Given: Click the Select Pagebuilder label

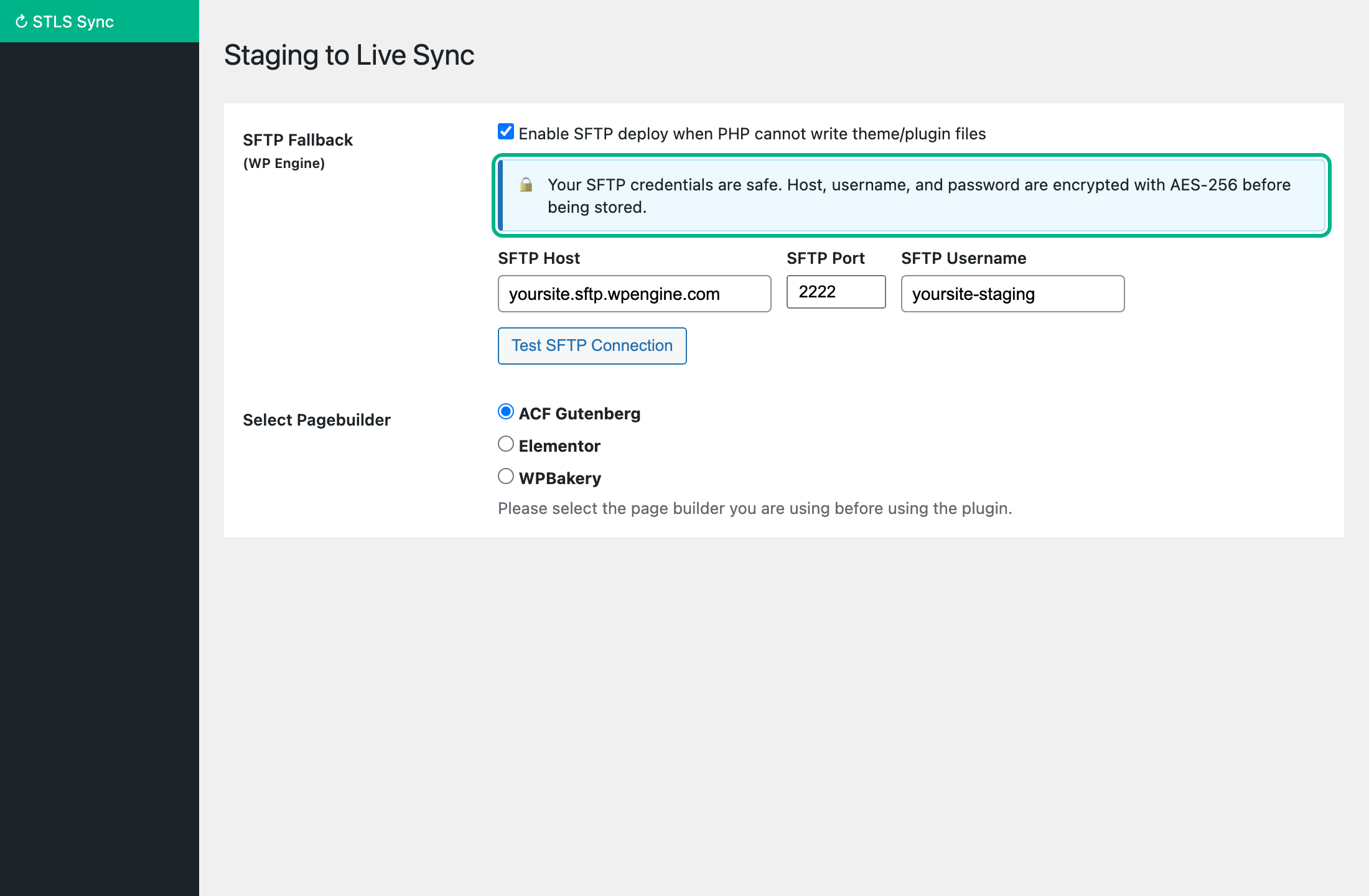Looking at the screenshot, I should [317, 420].
